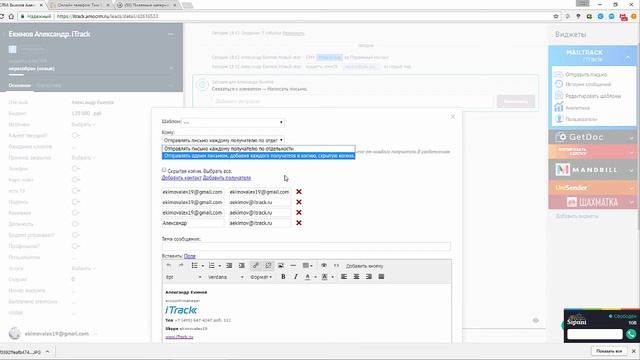Apply italic formatting
640x360 pixels.
click(x=296, y=277)
